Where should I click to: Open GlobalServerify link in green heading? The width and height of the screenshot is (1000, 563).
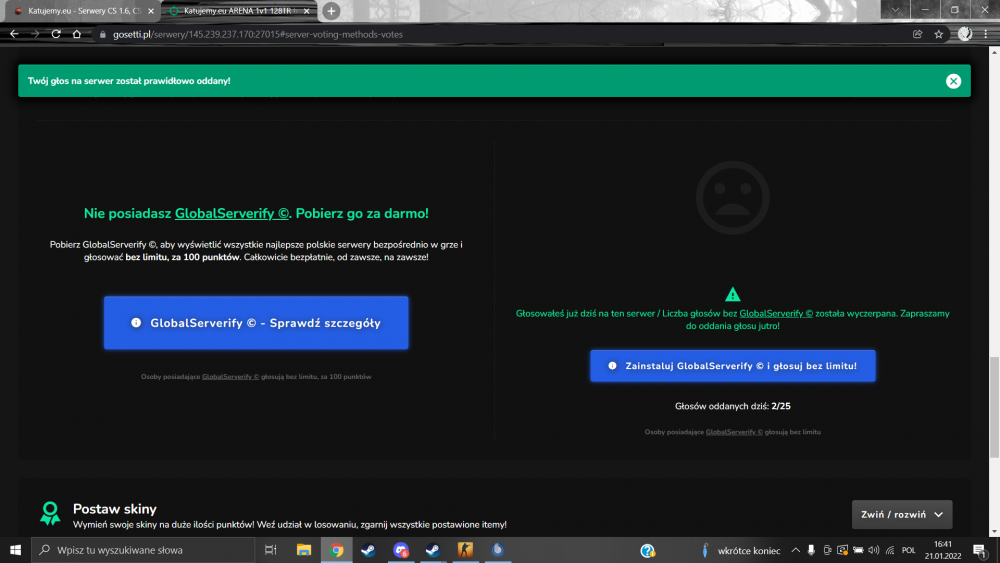232,214
